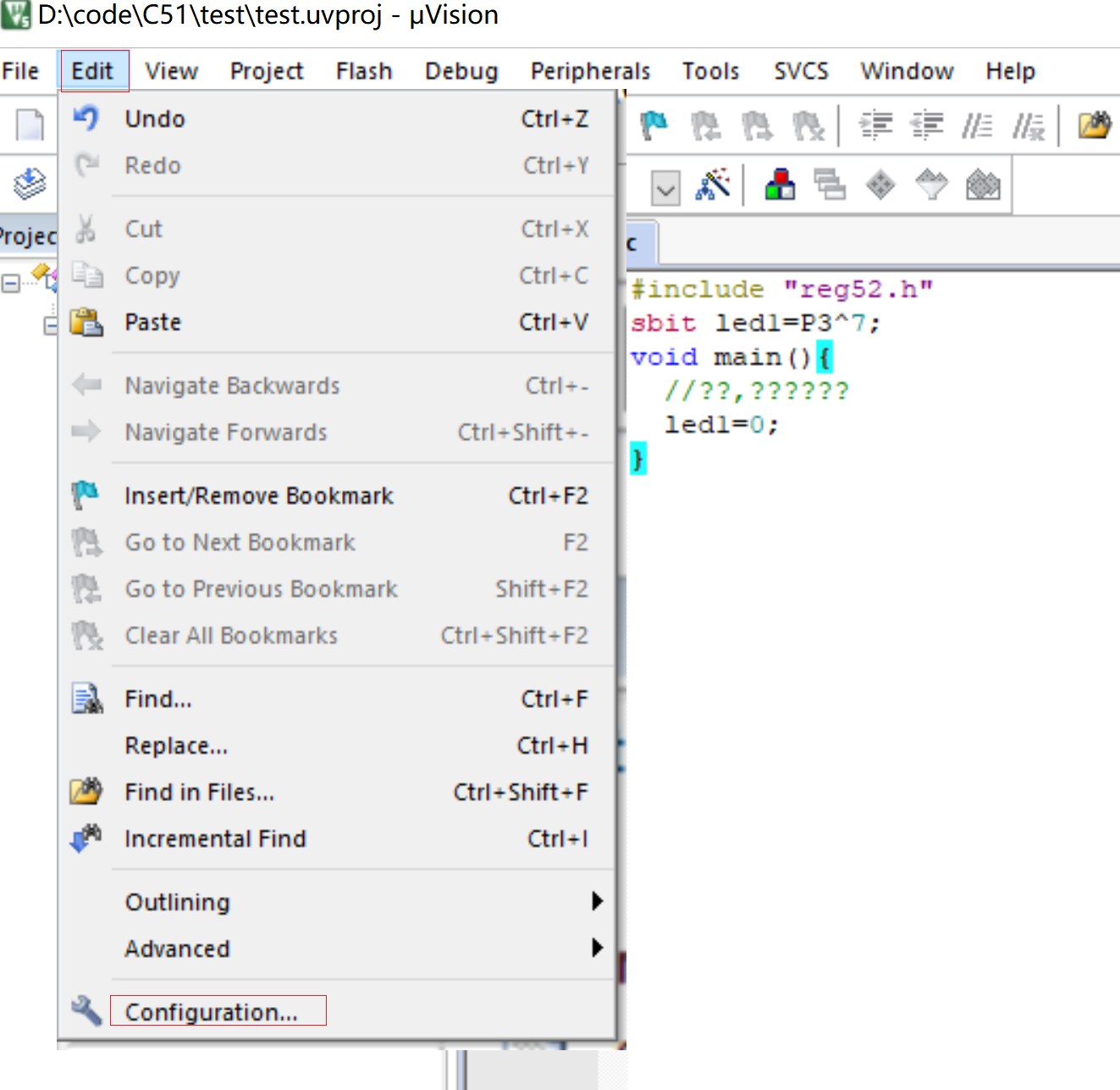Image resolution: width=1120 pixels, height=1090 pixels.
Task: Choose Find in Files... menu entry
Action: pyautogui.click(x=337, y=792)
